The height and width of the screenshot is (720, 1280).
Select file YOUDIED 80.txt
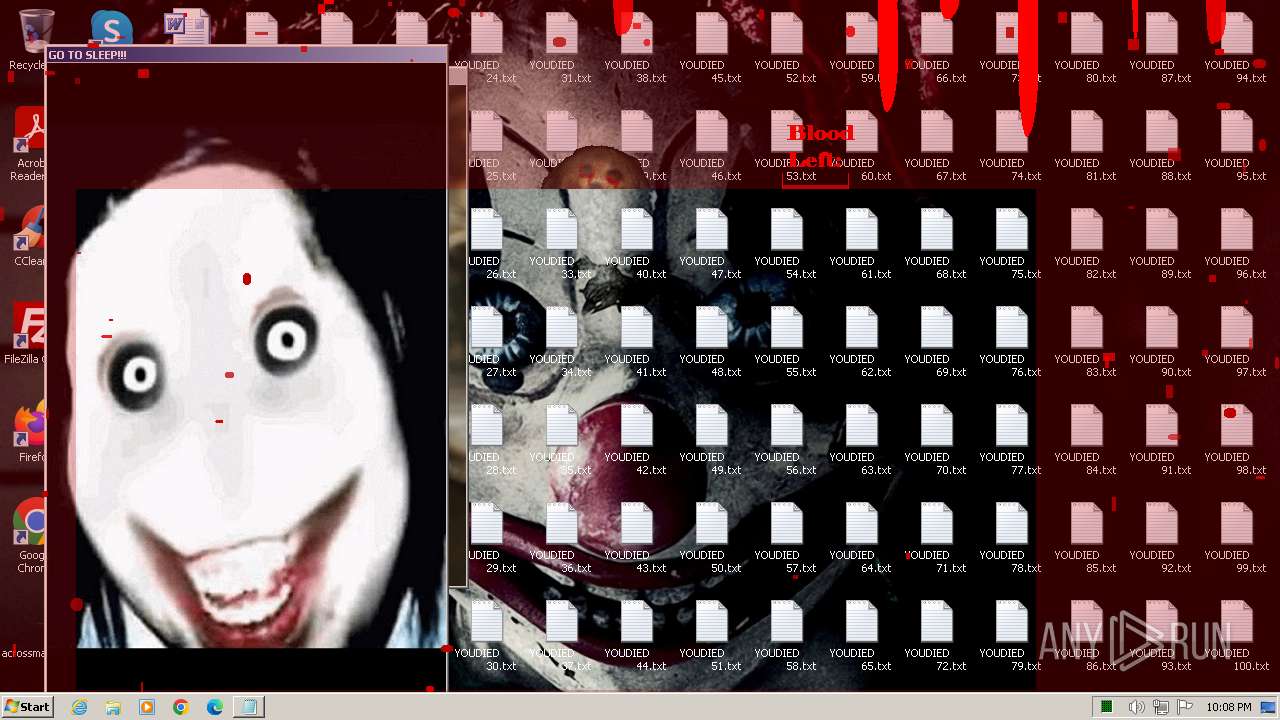[1086, 48]
